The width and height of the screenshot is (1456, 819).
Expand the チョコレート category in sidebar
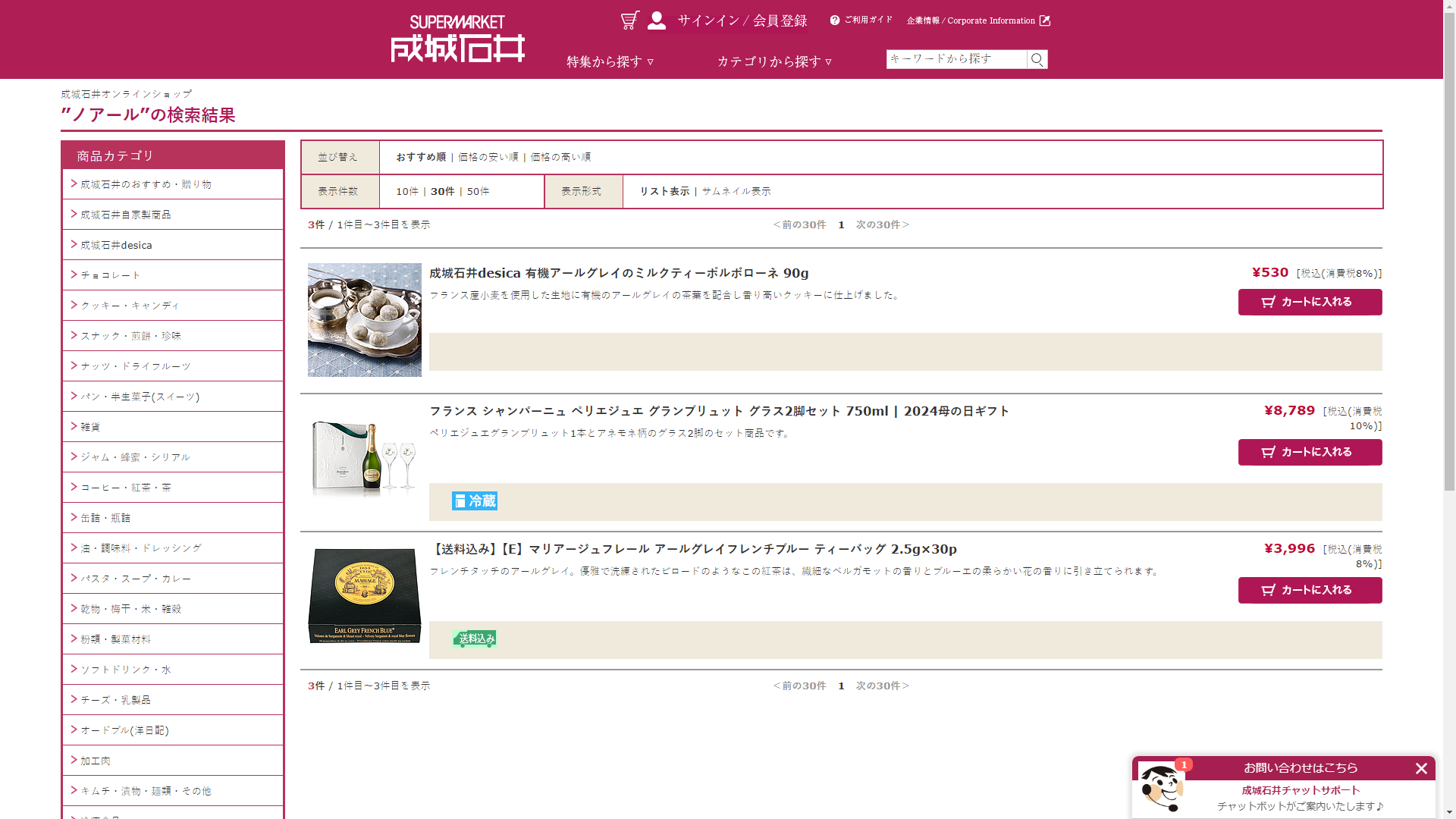pyautogui.click(x=111, y=275)
